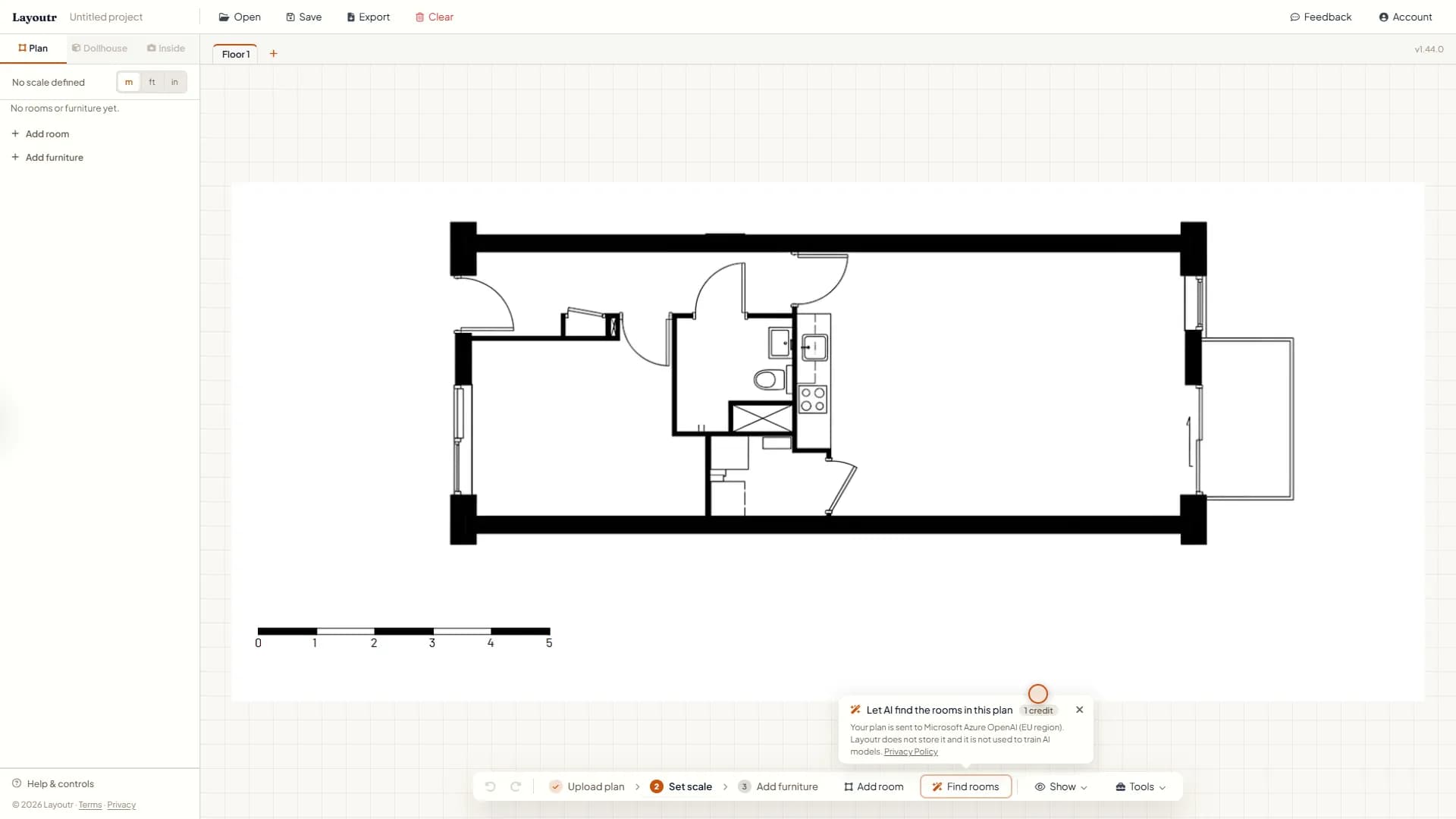Viewport: 1456px width, 819px height.
Task: Click the v1.44.0 version text
Action: pyautogui.click(x=1429, y=49)
